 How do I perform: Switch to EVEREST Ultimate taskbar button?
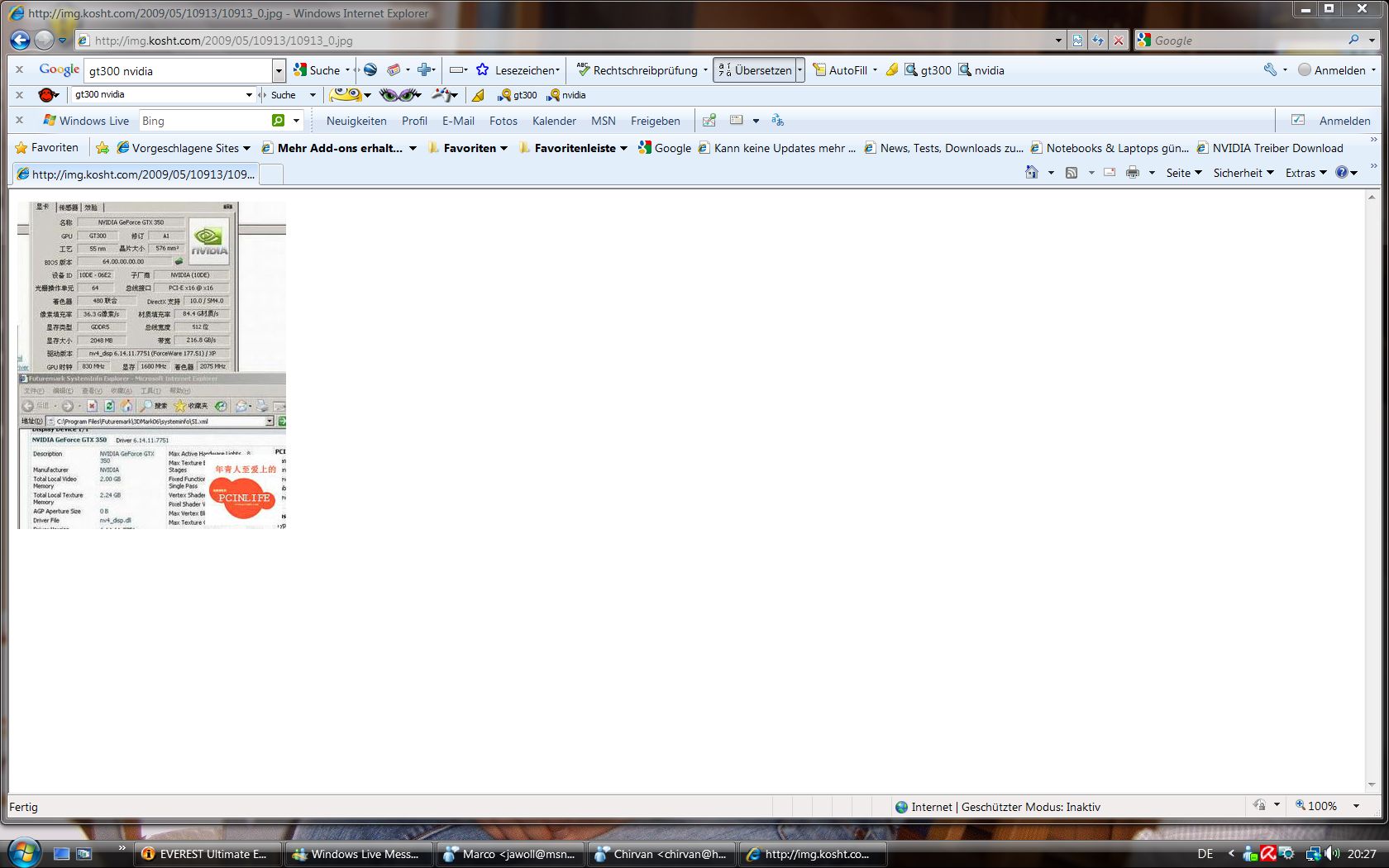(x=207, y=854)
